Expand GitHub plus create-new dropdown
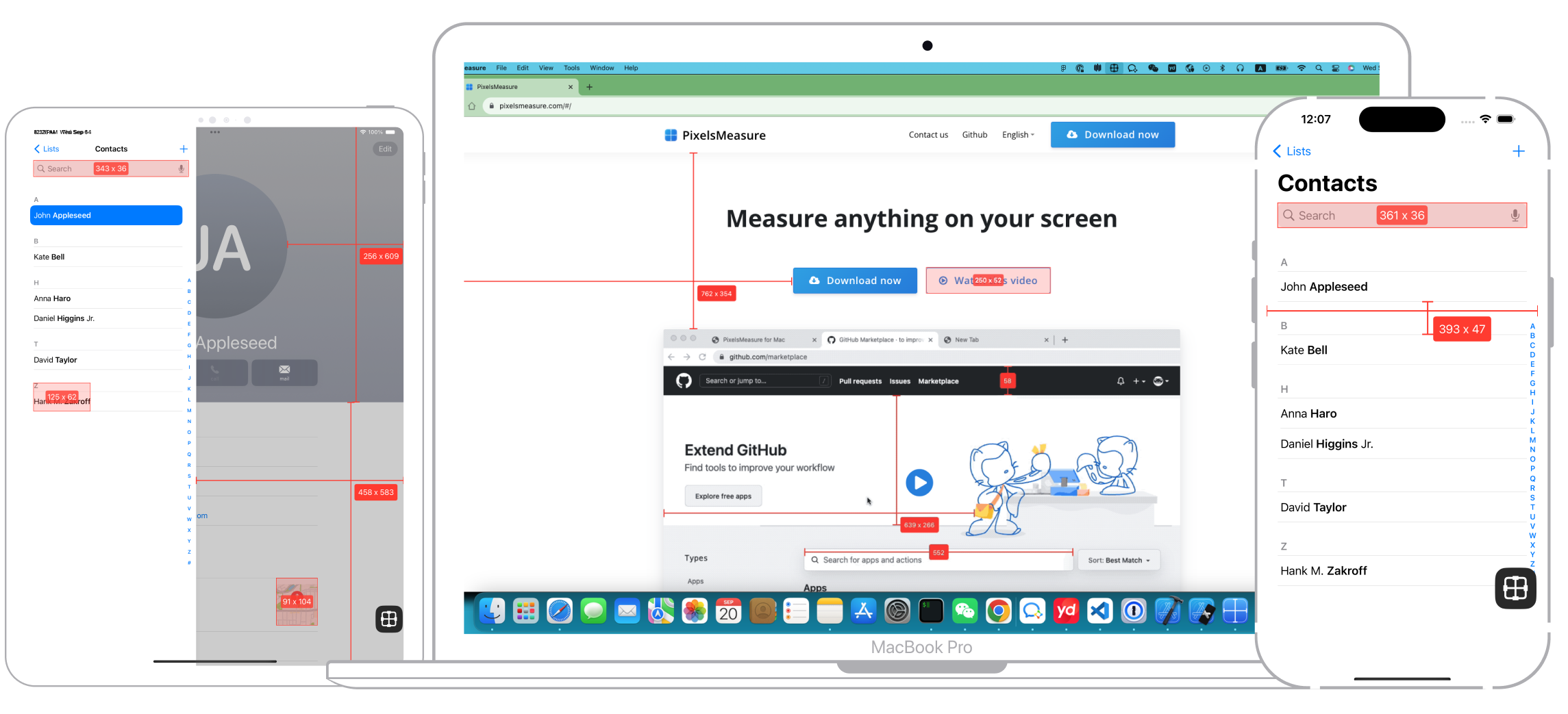 click(1138, 381)
